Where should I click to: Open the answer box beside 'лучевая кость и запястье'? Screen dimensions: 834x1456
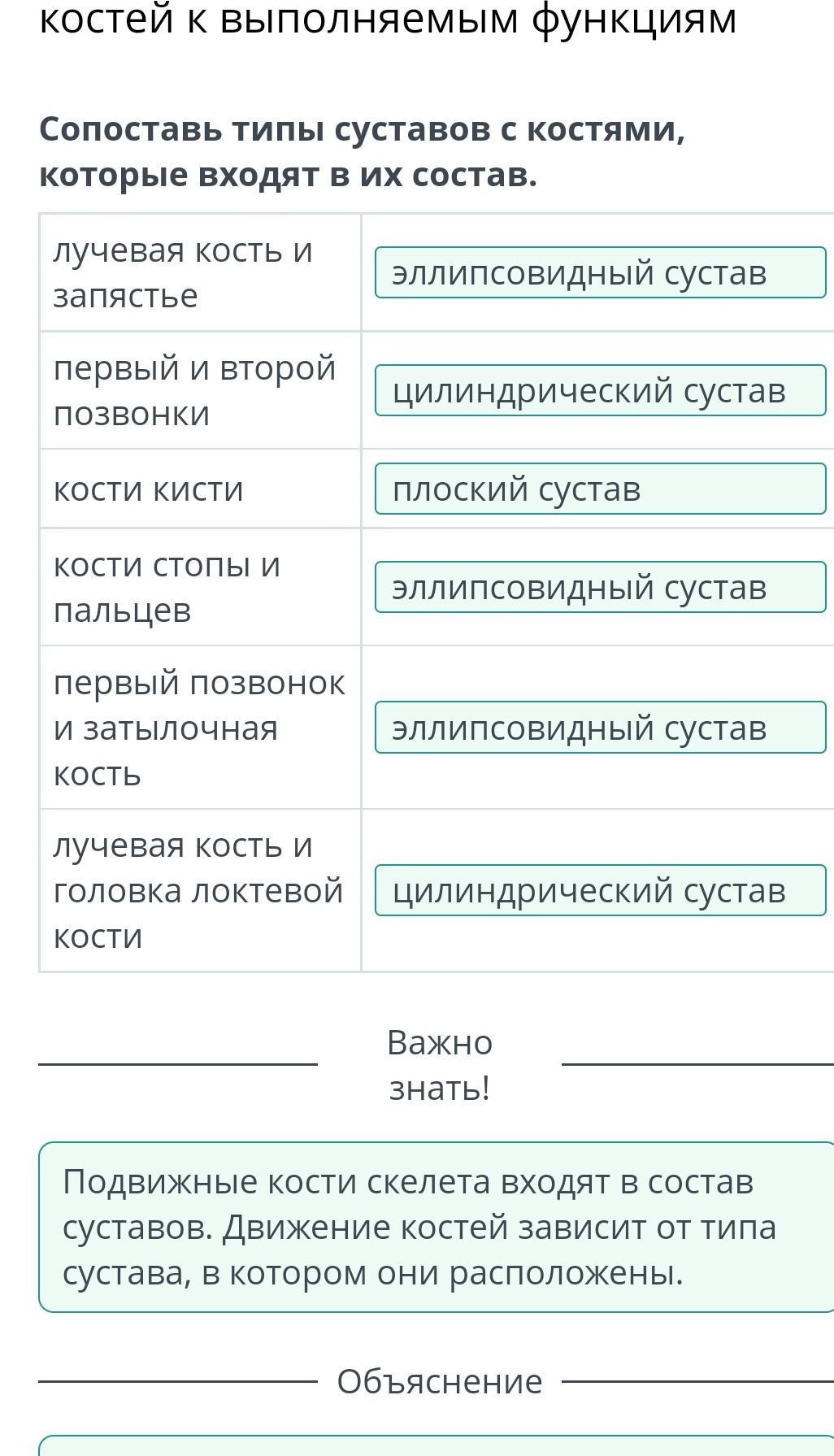coord(600,273)
